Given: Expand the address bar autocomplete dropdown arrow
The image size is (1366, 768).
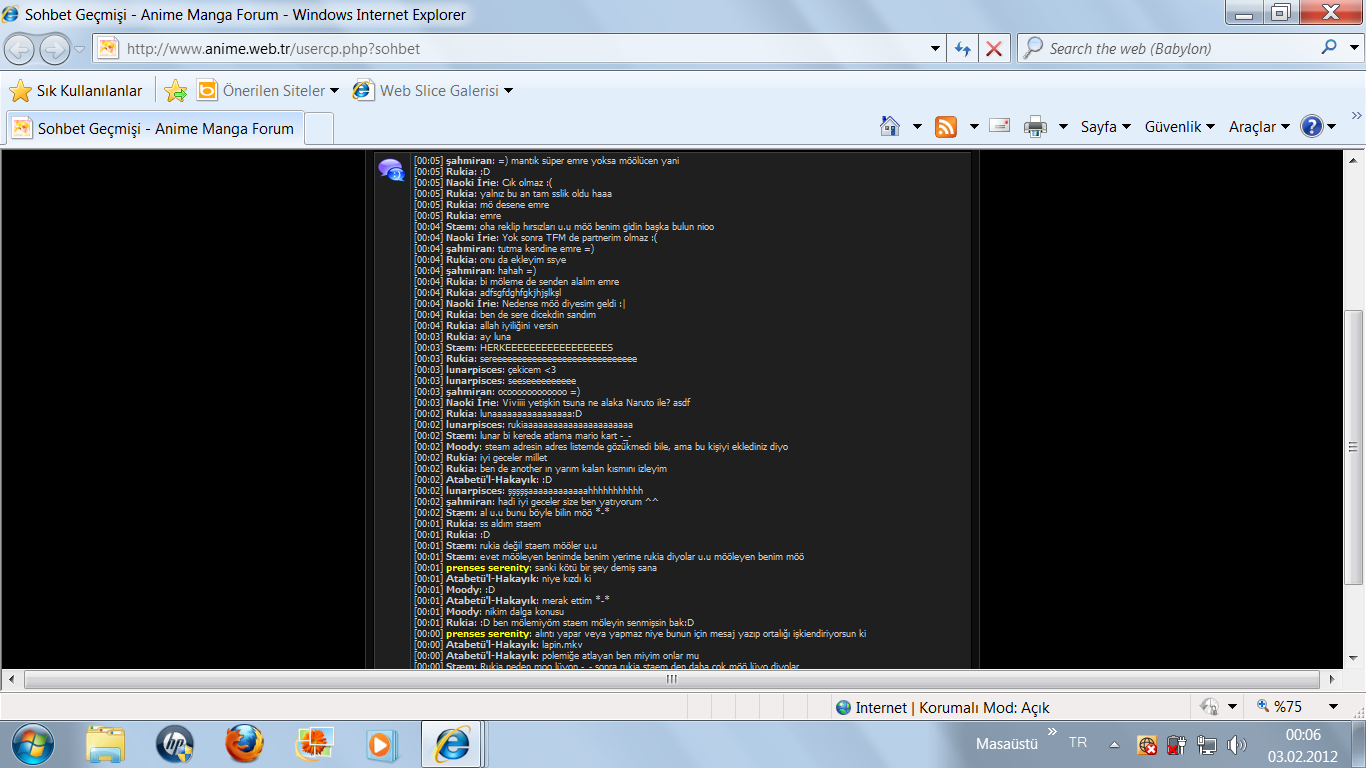Looking at the screenshot, I should click(x=935, y=48).
